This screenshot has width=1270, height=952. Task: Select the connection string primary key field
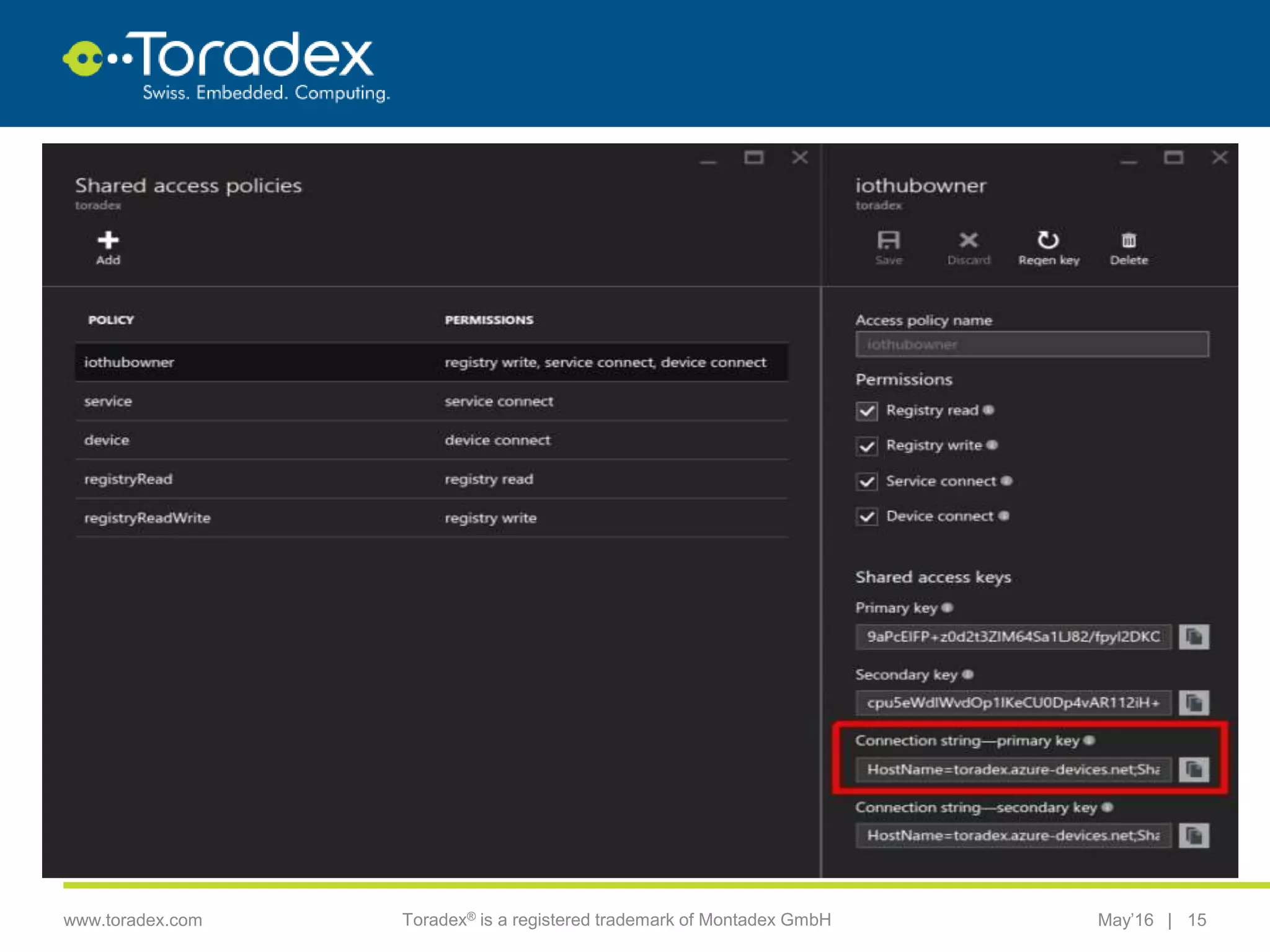1013,769
